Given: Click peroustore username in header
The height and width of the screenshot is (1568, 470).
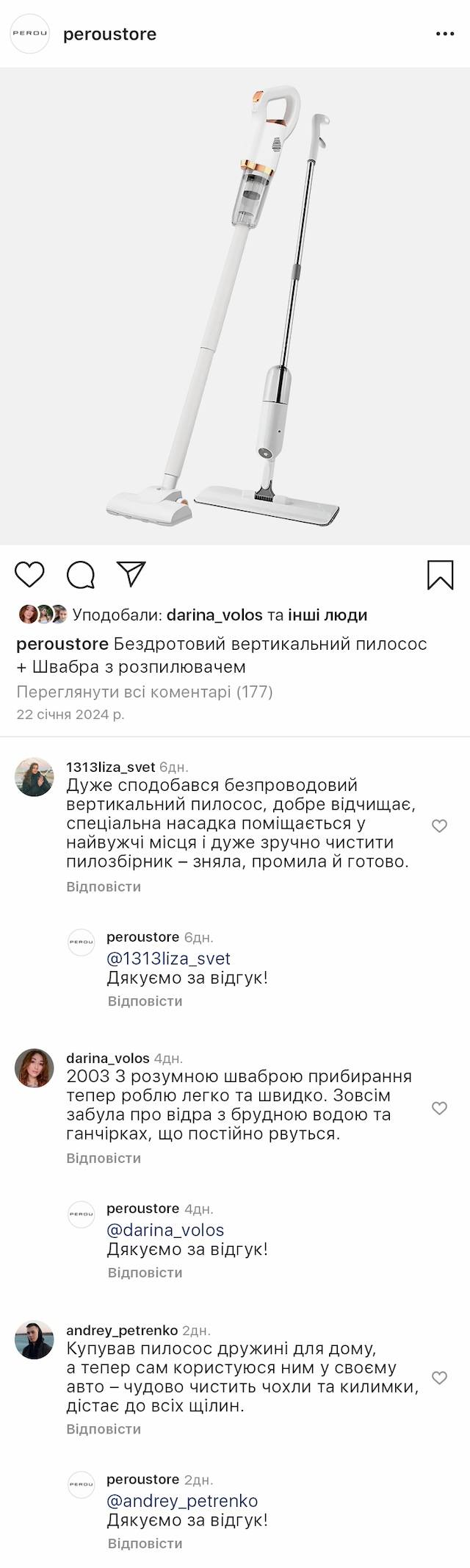Looking at the screenshot, I should coord(109,34).
